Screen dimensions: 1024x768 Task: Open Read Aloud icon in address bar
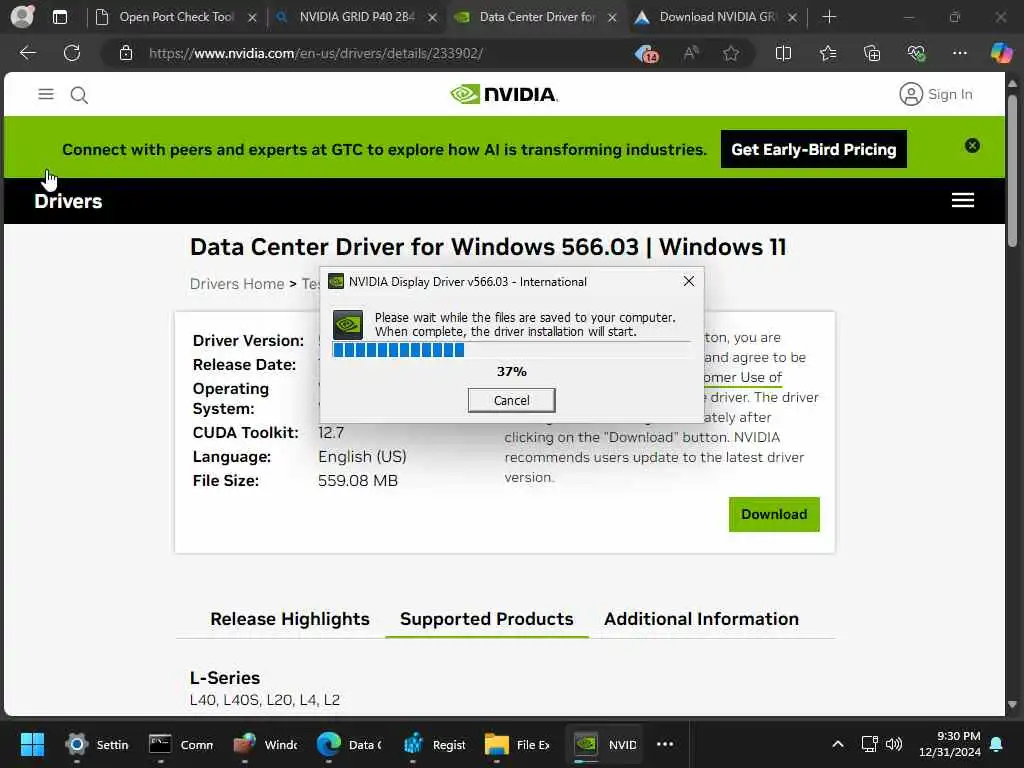click(690, 53)
